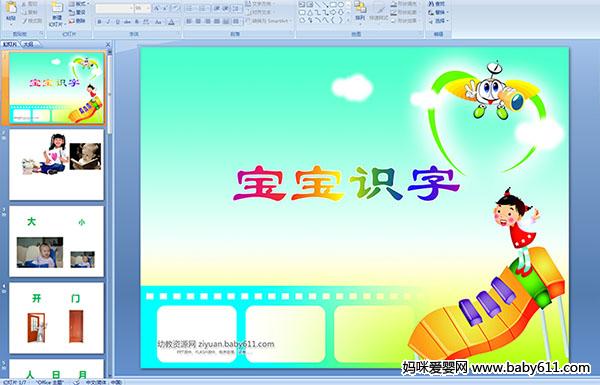The image size is (600, 385).
Task: Toggle Underline formatting
Action: point(117,22)
